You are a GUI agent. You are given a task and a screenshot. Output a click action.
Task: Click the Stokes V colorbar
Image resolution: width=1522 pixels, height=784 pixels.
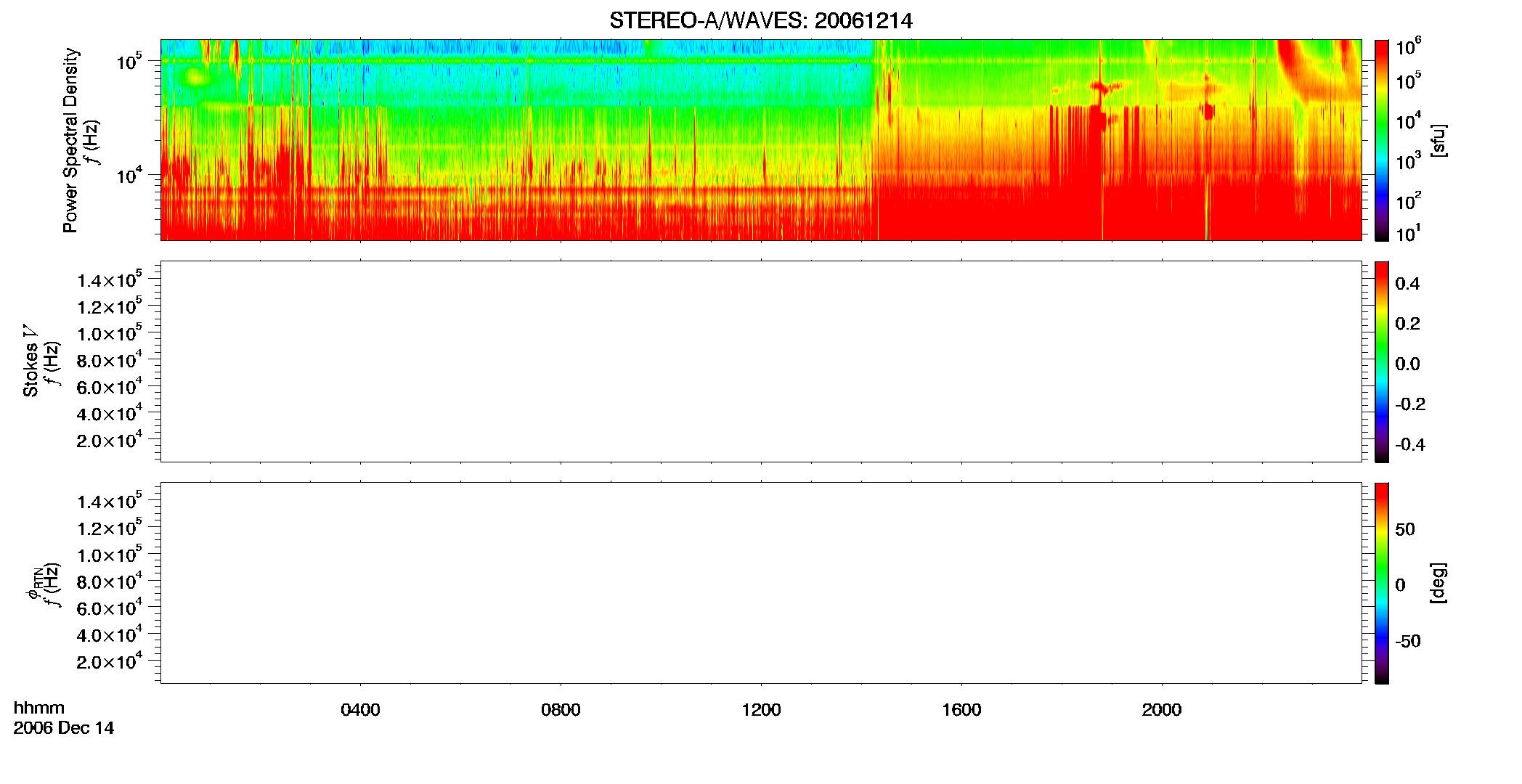point(1382,362)
